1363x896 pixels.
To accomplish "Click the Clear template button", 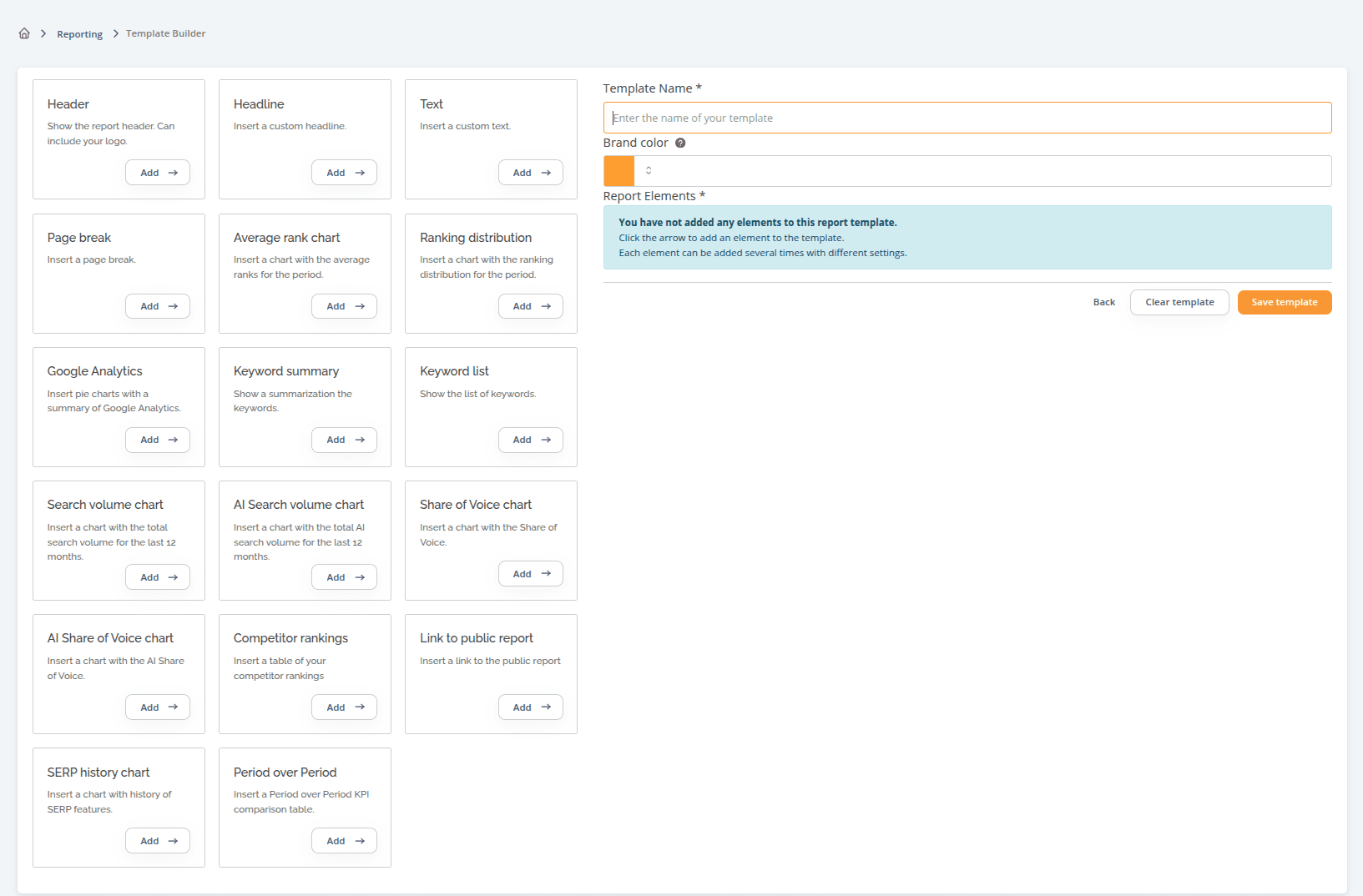I will (1179, 302).
